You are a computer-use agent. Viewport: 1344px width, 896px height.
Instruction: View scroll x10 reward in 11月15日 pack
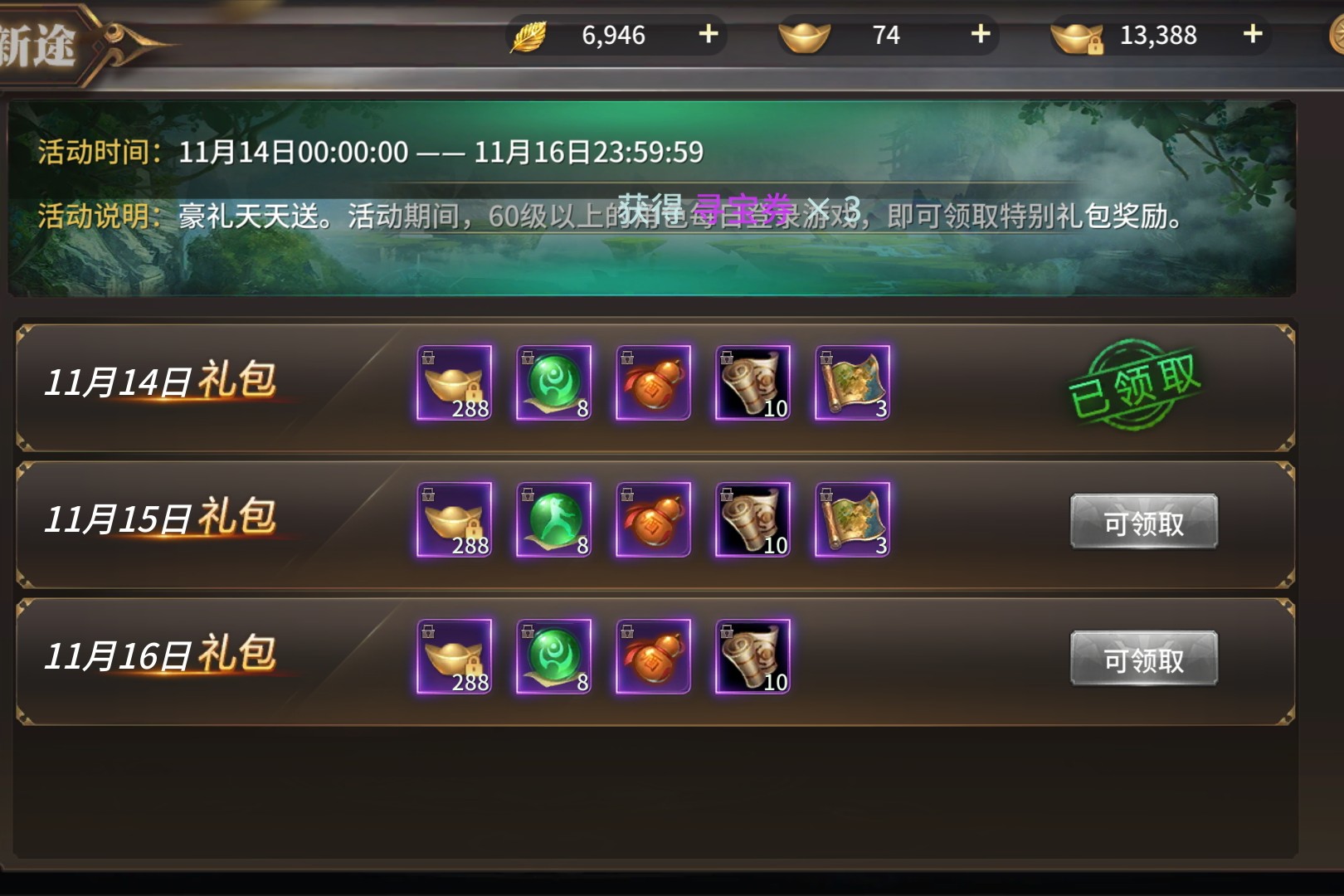click(753, 520)
